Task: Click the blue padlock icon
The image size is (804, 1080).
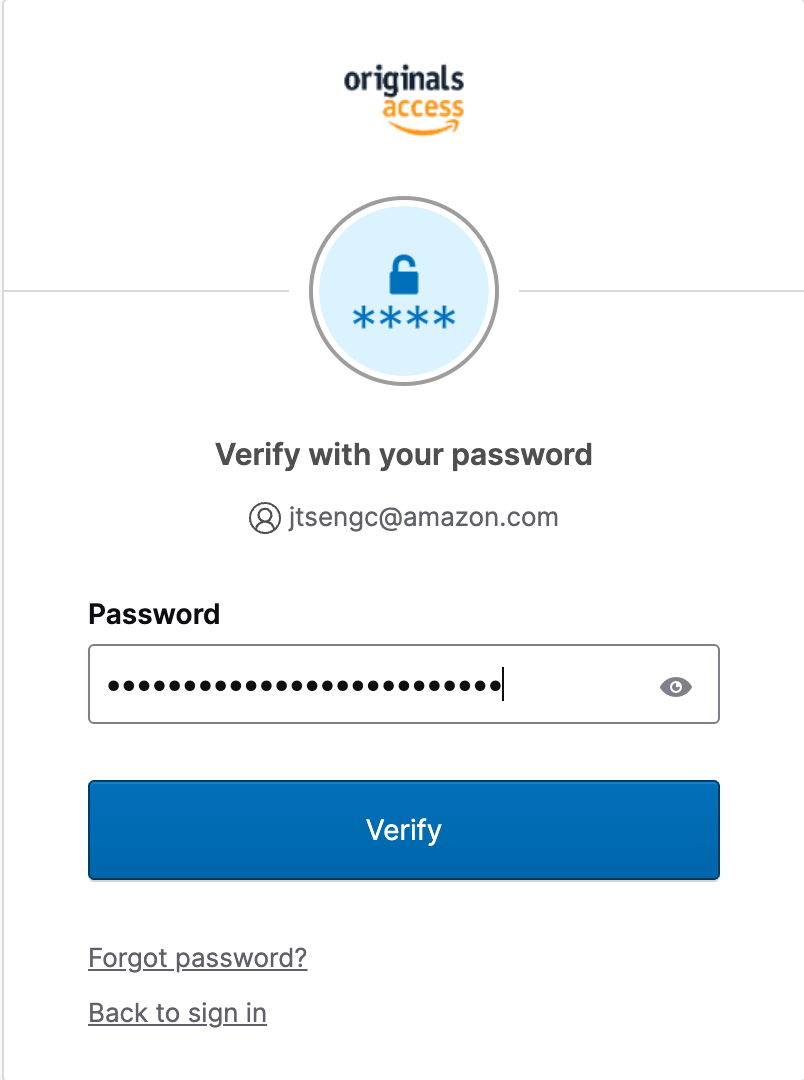Action: tap(404, 274)
